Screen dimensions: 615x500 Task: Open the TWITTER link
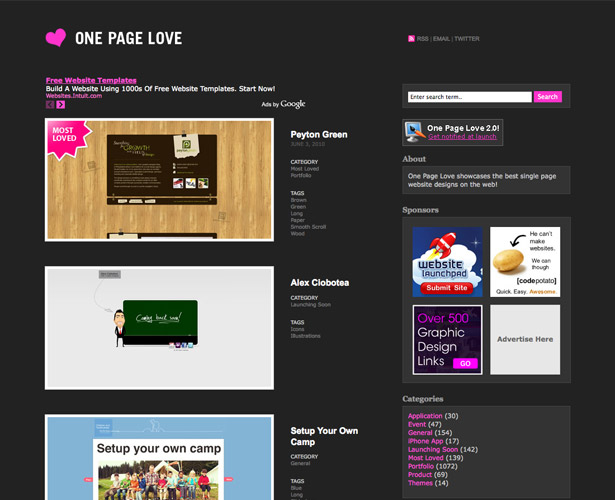[467, 38]
